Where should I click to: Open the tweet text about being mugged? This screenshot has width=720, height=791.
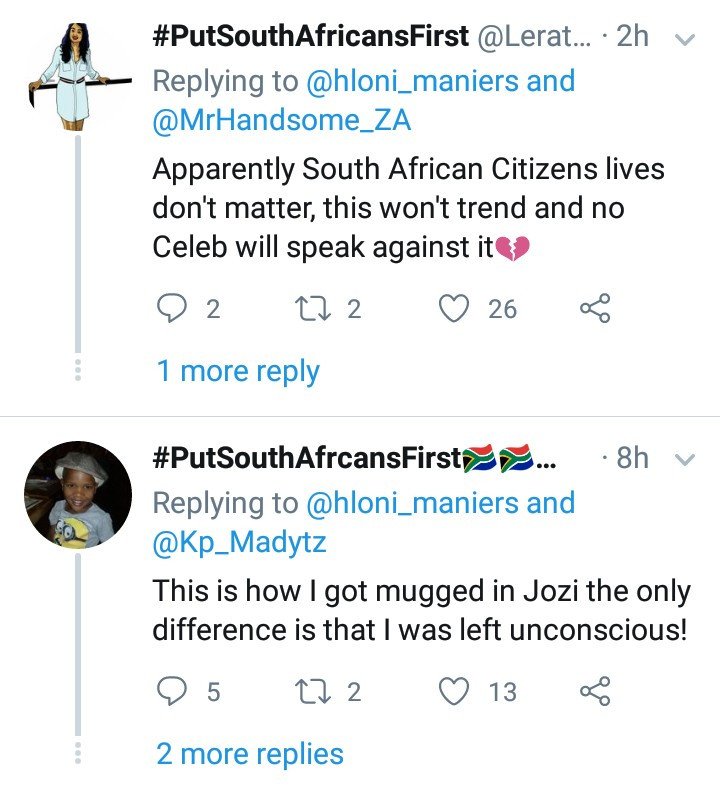pos(421,610)
